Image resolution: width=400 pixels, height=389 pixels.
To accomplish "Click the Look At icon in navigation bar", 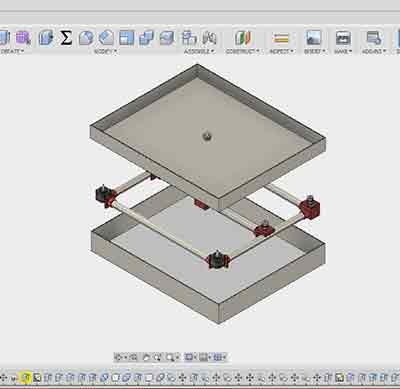I will pyautogui.click(x=133, y=357).
